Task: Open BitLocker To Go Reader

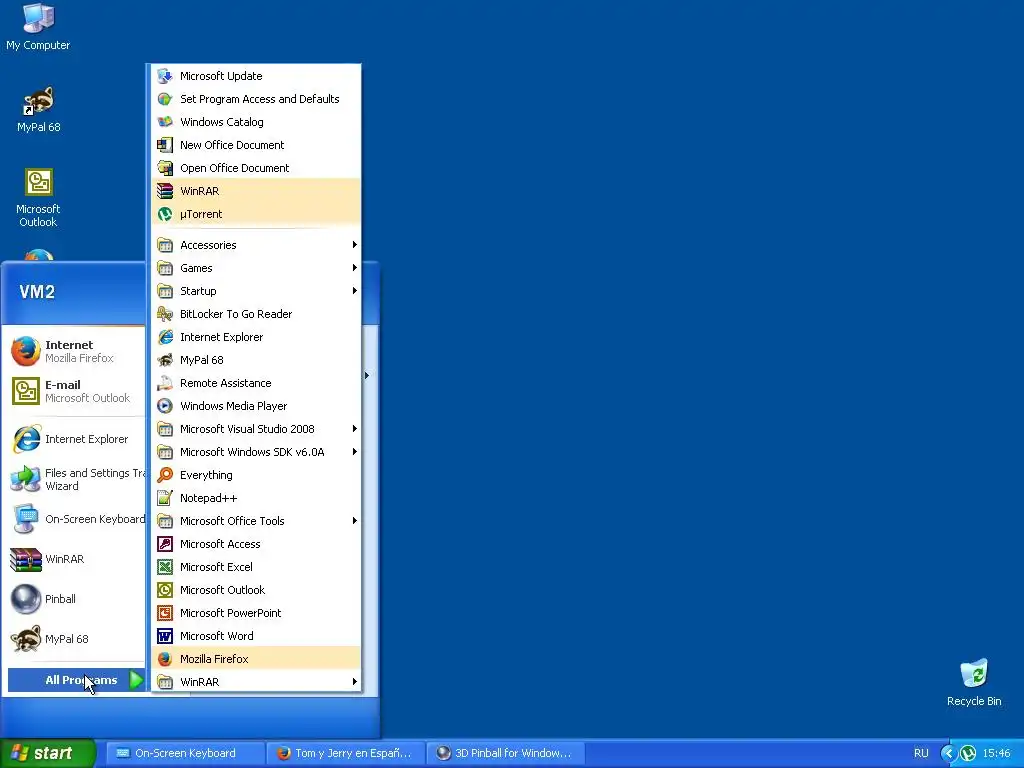Action: point(256,314)
